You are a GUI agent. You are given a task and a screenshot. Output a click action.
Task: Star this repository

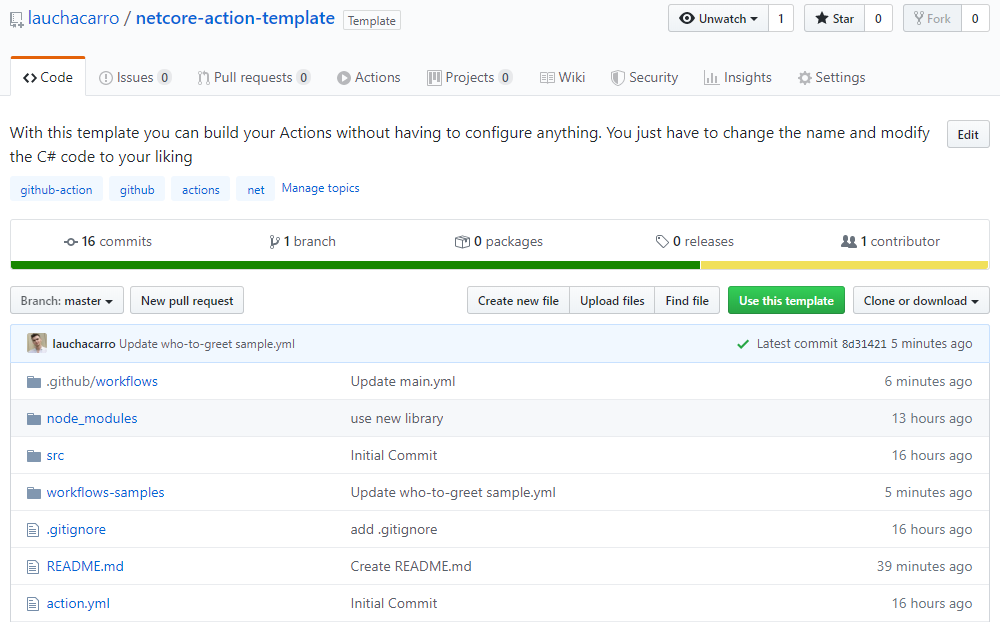tap(834, 19)
